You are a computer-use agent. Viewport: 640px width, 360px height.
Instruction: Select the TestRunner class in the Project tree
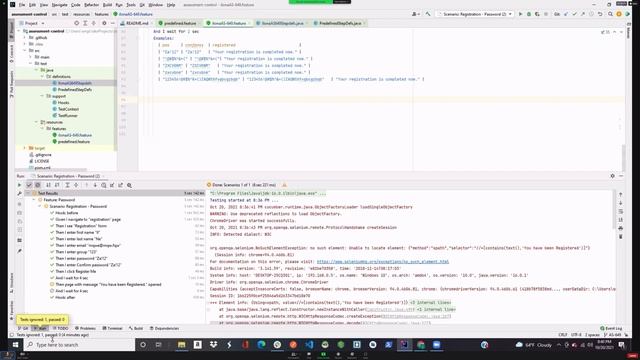pos(67,116)
